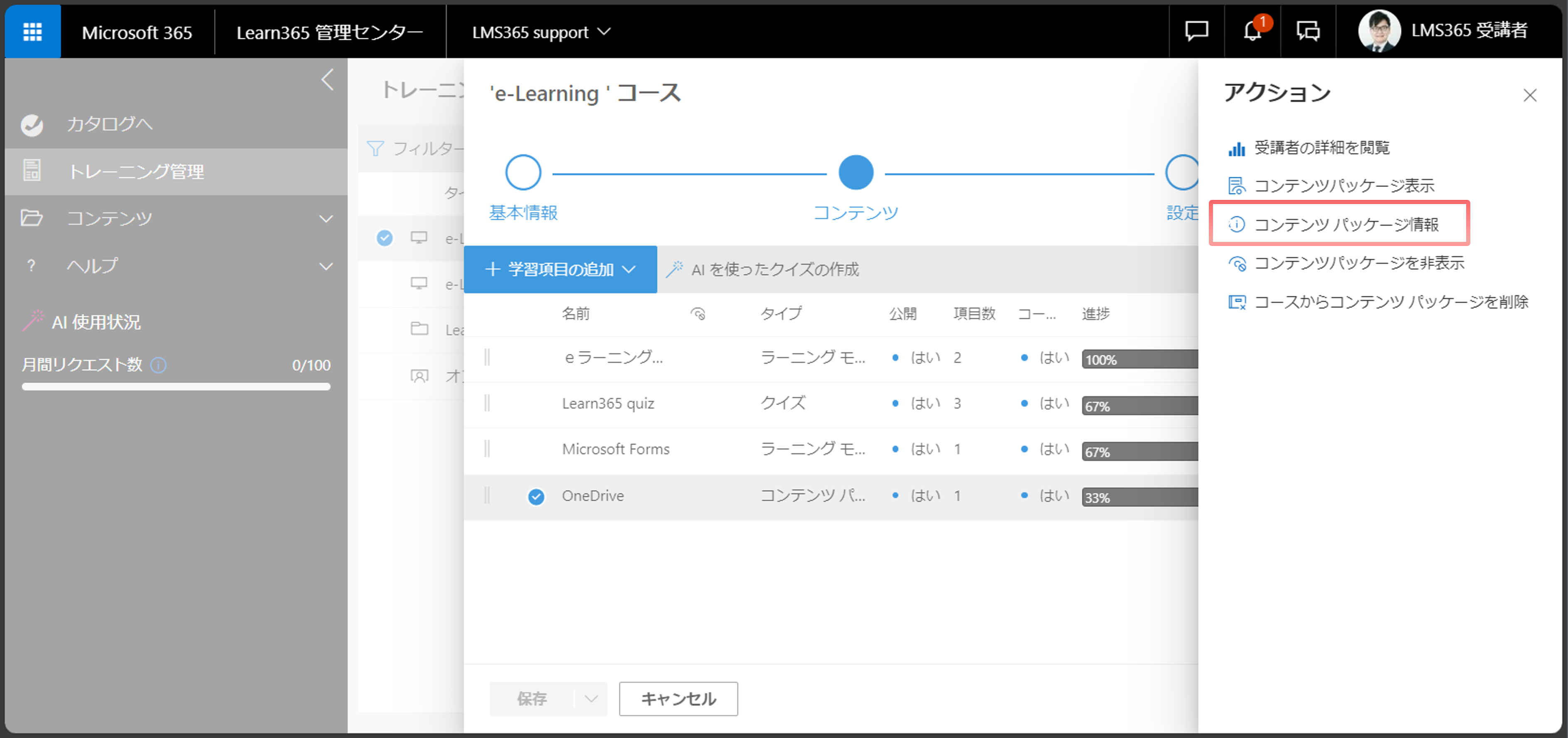Viewport: 1568px width, 738px height.
Task: Click the トレーニング管理 document icon
Action: (x=32, y=171)
